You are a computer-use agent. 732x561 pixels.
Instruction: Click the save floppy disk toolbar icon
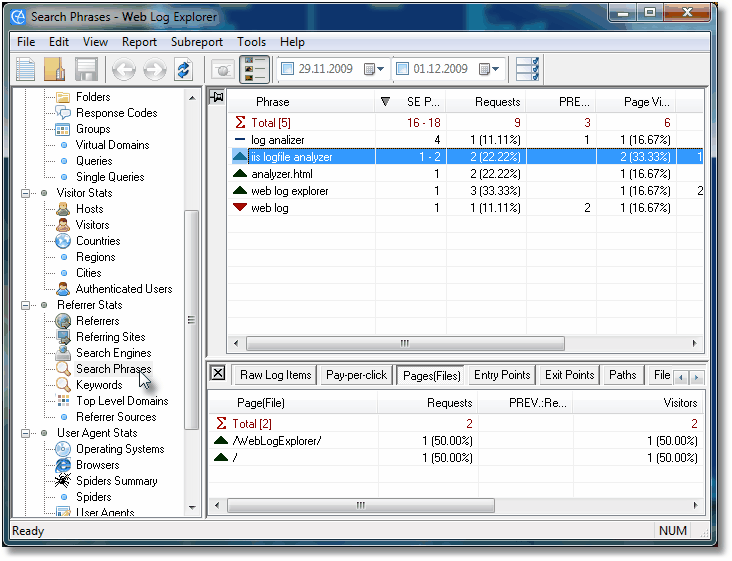click(86, 69)
